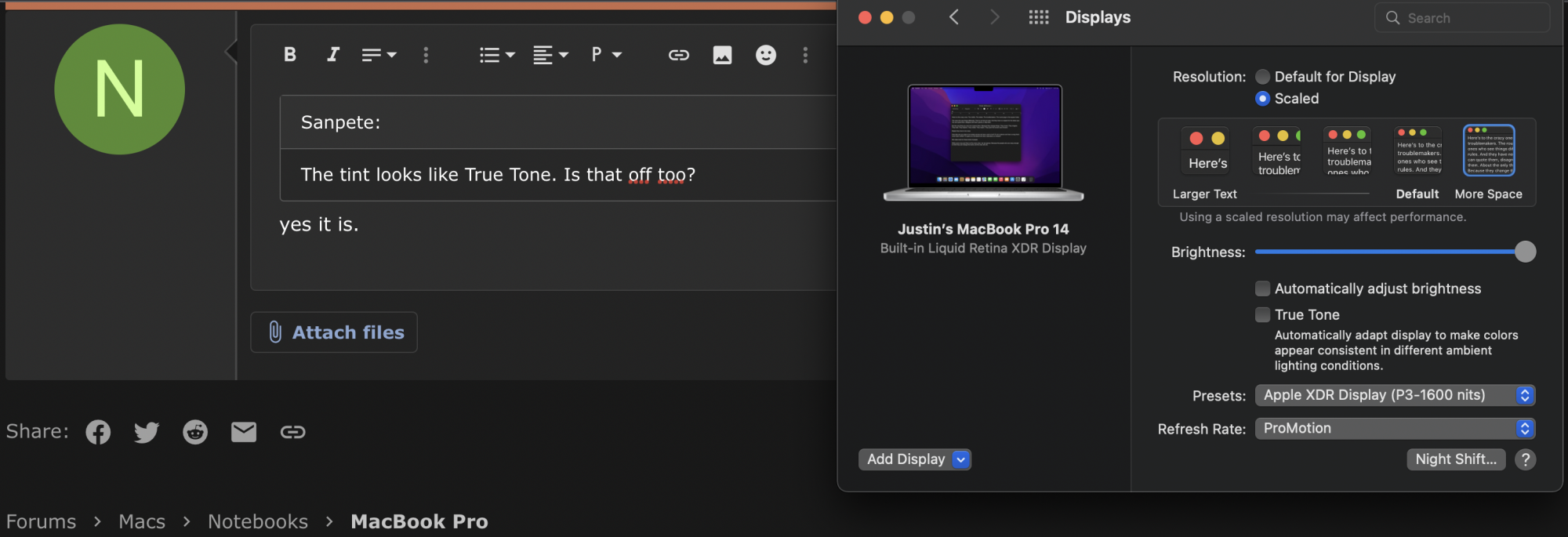Open the text alignment dropdown
Image resolution: width=1568 pixels, height=537 pixels.
pos(550,55)
